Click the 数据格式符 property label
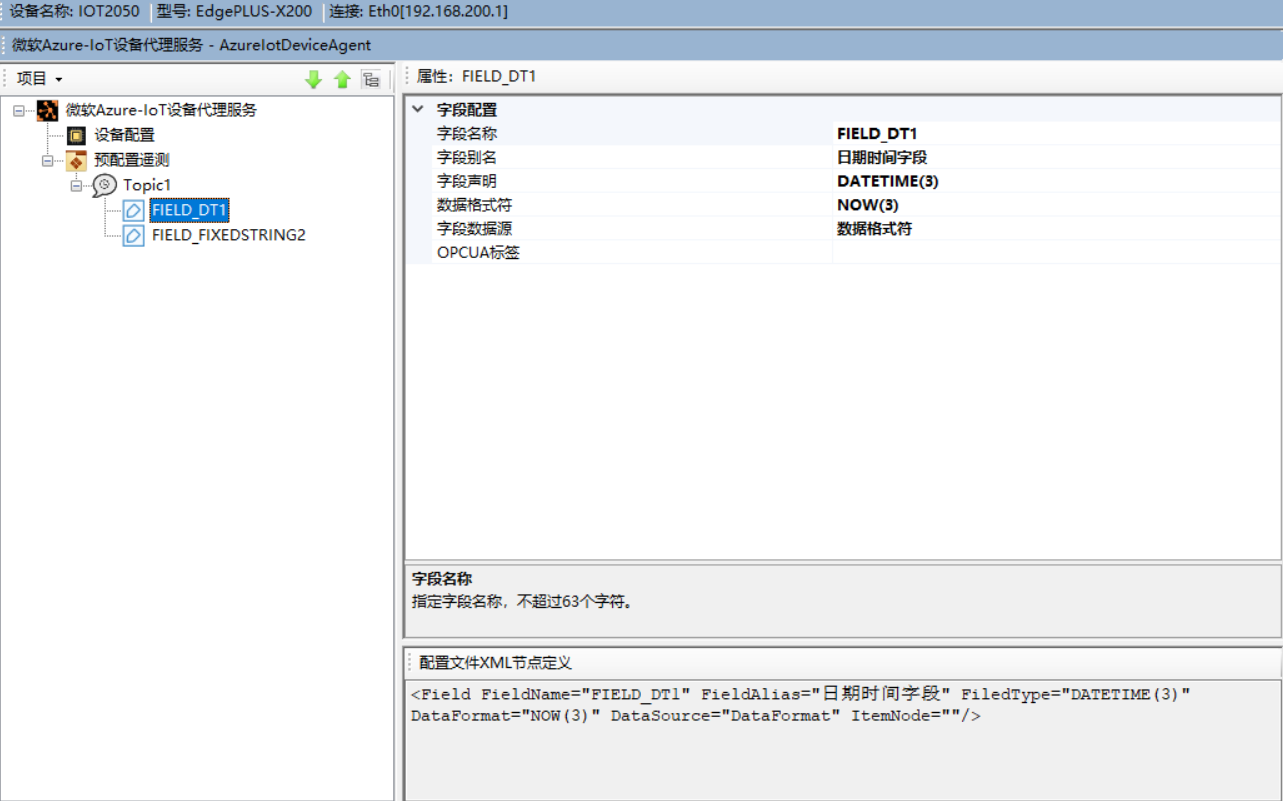This screenshot has width=1283, height=801. 475,205
